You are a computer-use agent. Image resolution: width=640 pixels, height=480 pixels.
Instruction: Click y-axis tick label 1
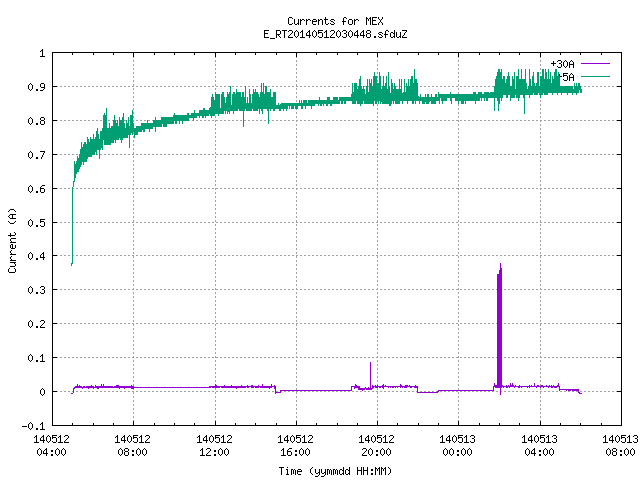(42, 53)
